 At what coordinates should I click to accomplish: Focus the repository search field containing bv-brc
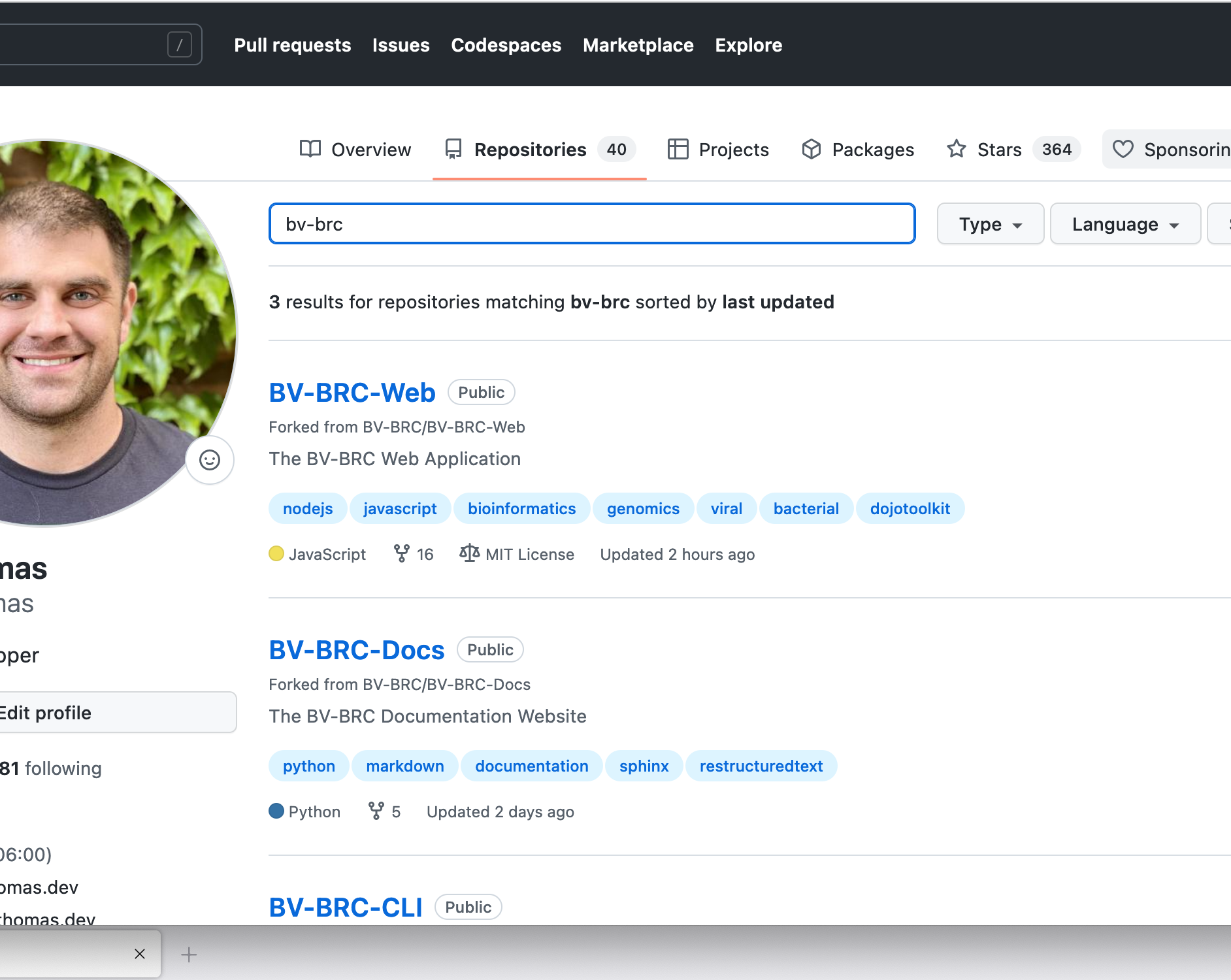[592, 223]
